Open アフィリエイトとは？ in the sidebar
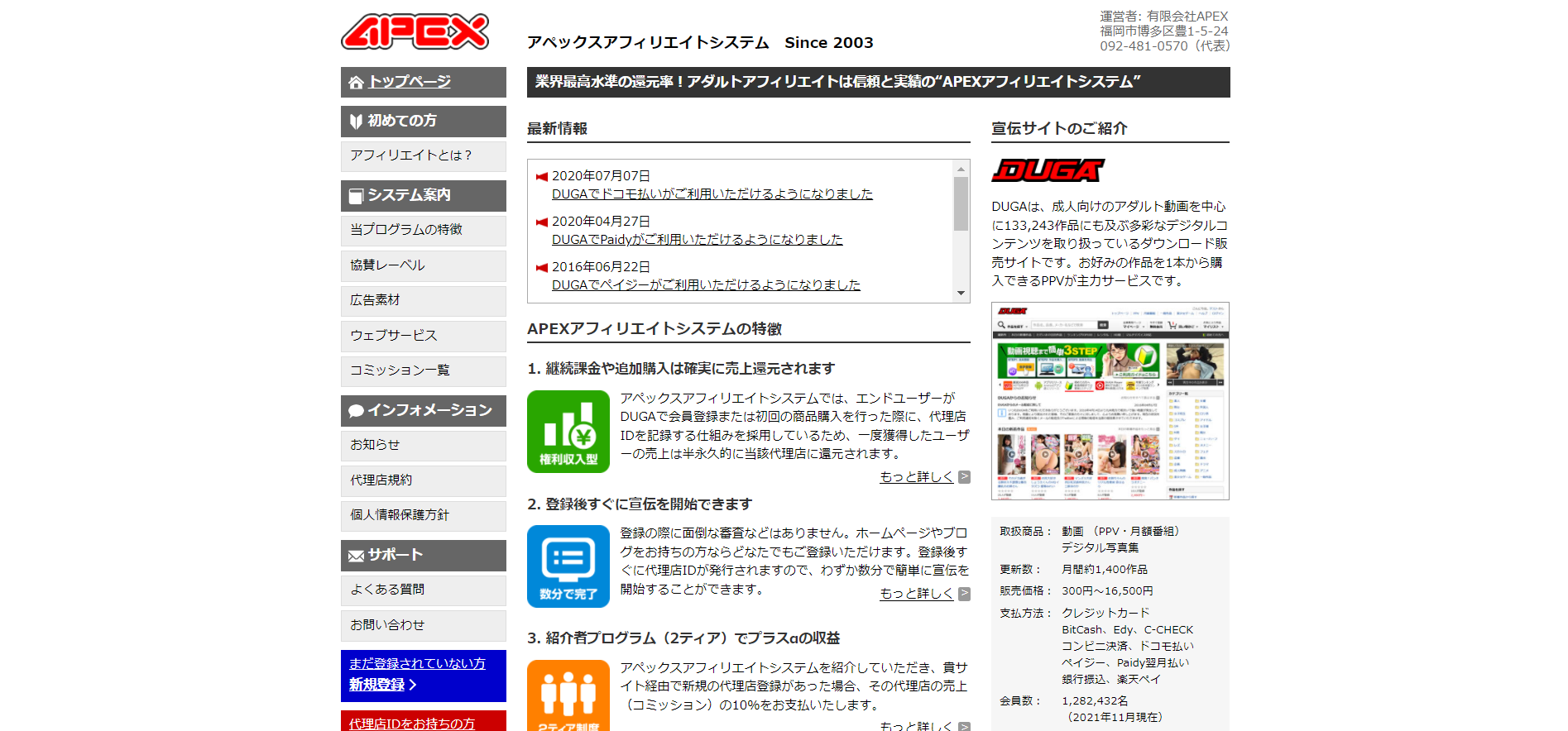Screen dimensions: 1568x731 424,155
